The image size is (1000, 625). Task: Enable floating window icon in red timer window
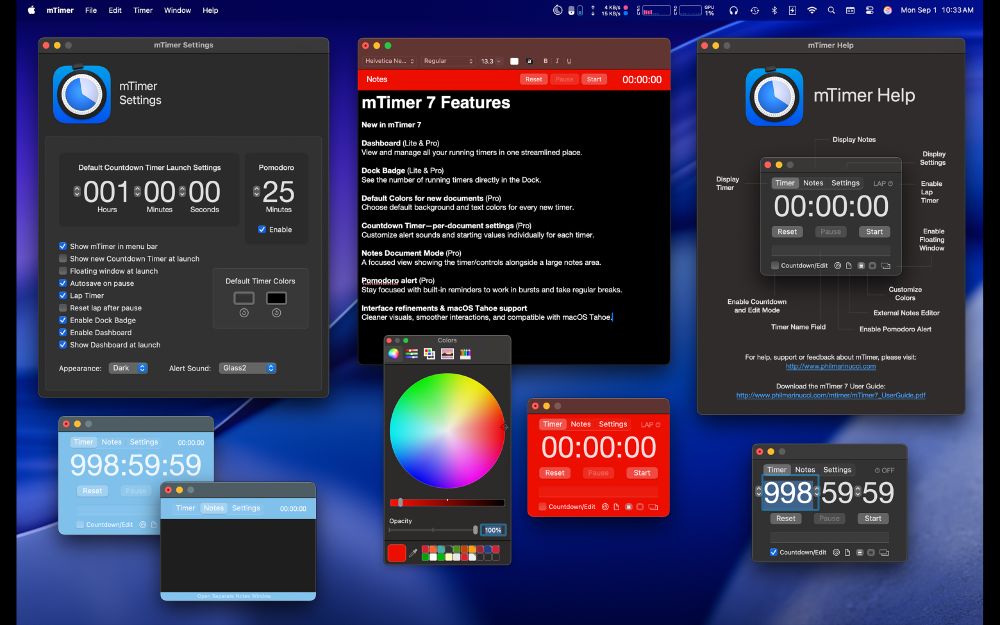tap(653, 507)
